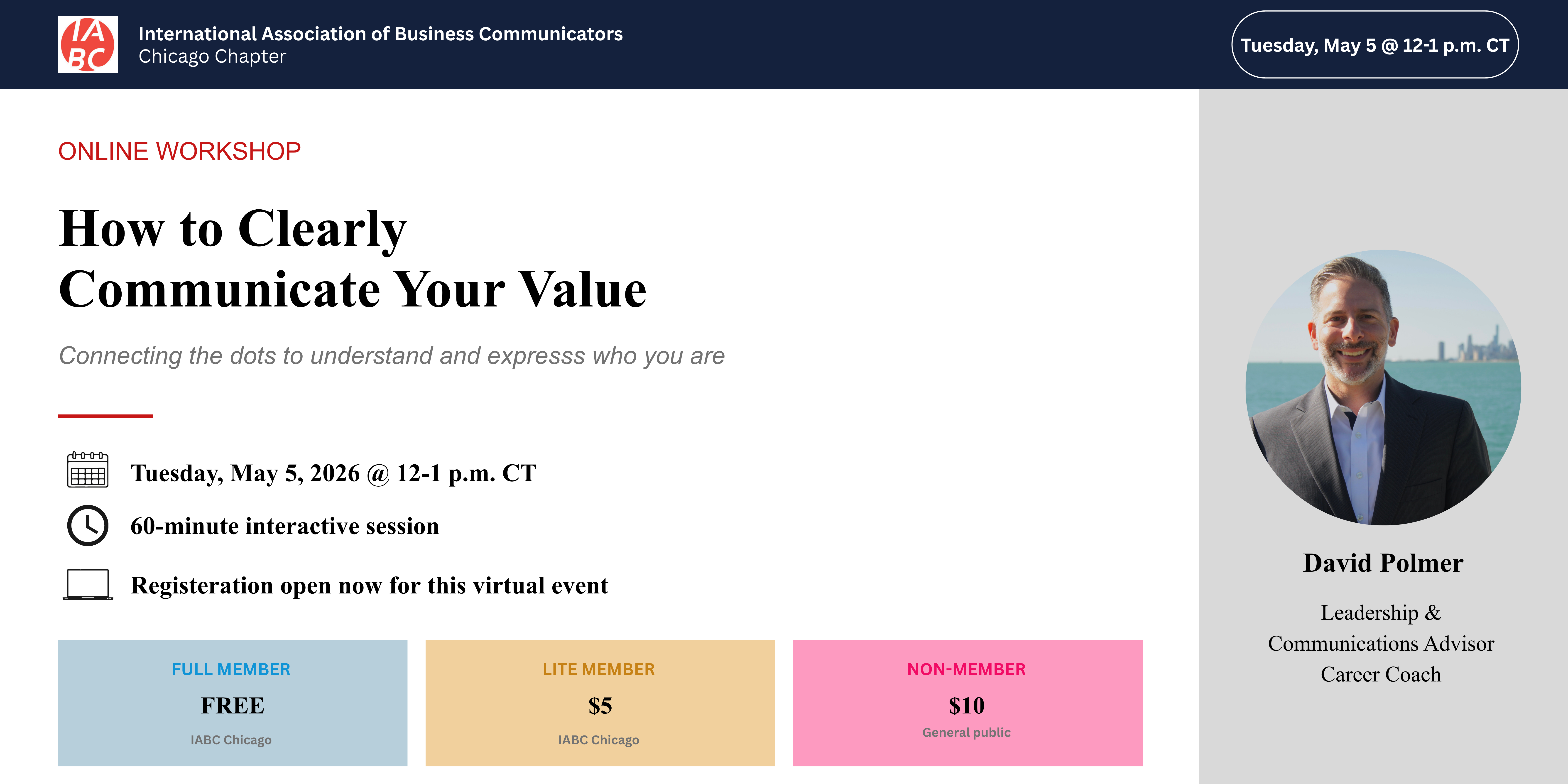Screen dimensions: 1568x784
Task: Click the calendar icon beside the date
Action: 88,469
